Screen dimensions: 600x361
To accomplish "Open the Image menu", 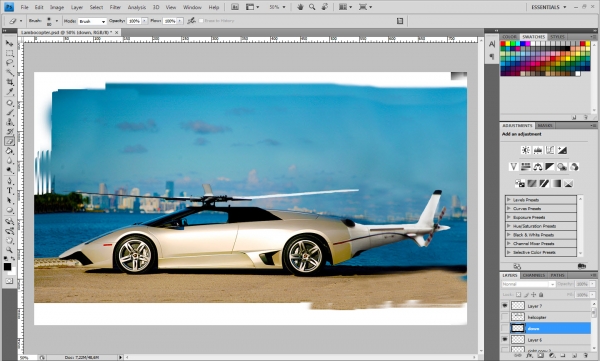I will pos(57,7).
